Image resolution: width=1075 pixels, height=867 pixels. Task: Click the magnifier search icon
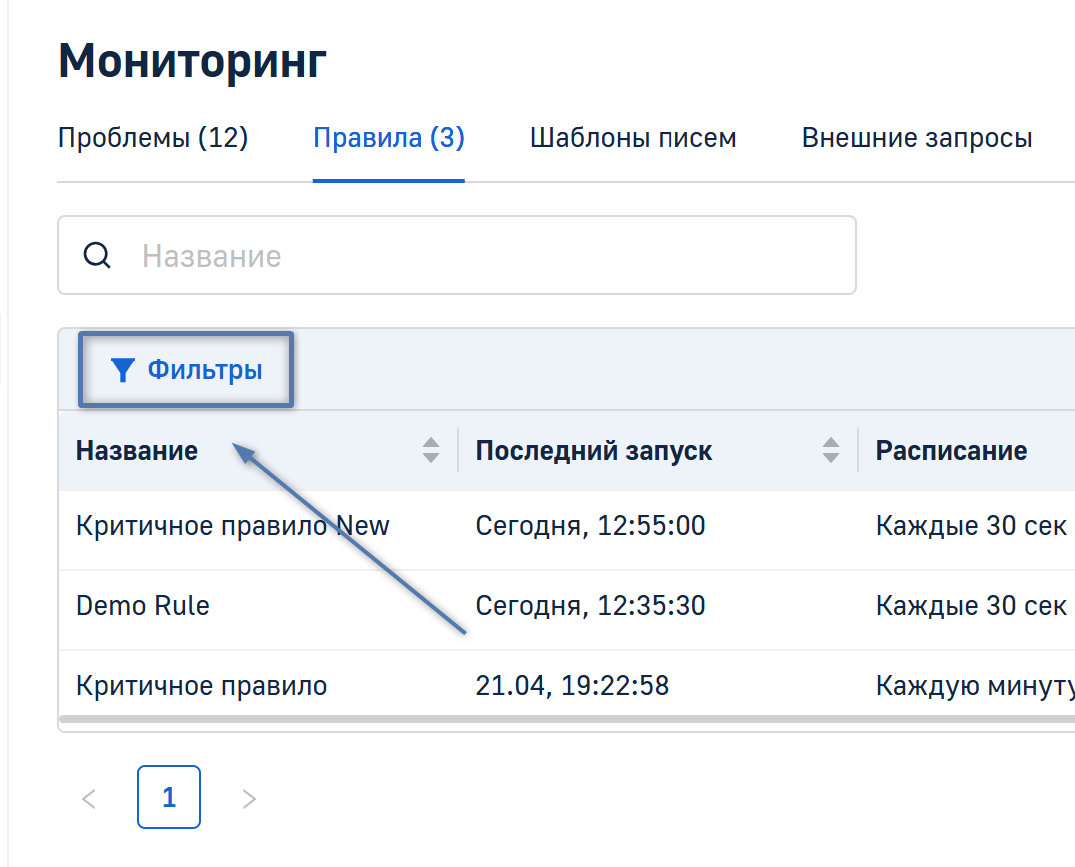pyautogui.click(x=97, y=256)
